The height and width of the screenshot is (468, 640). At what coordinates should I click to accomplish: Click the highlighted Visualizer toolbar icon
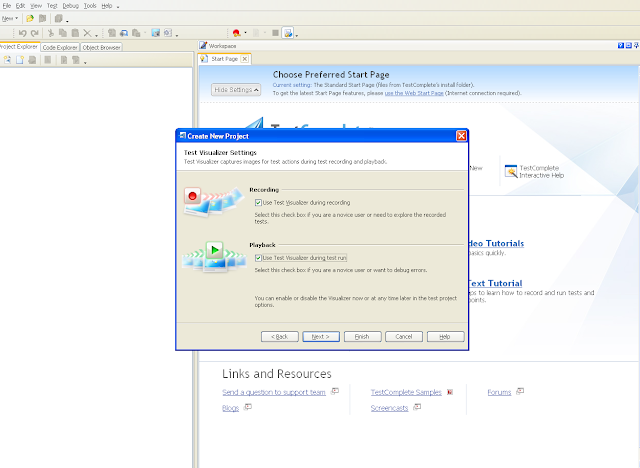[288, 33]
